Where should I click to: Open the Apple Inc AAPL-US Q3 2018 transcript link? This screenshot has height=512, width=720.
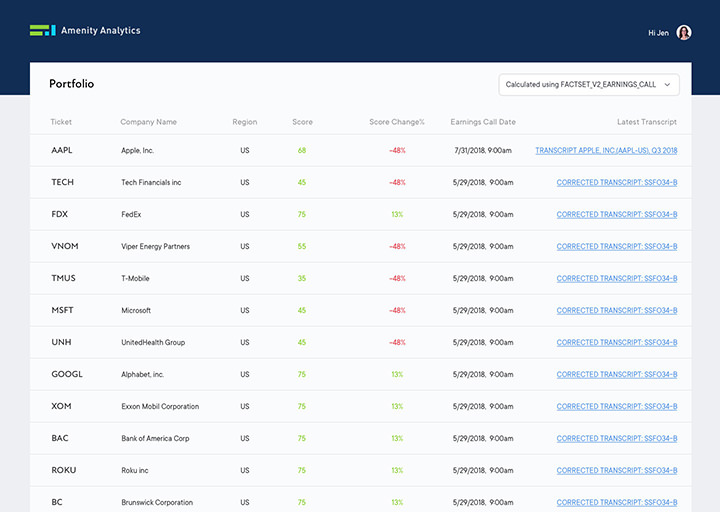click(606, 151)
